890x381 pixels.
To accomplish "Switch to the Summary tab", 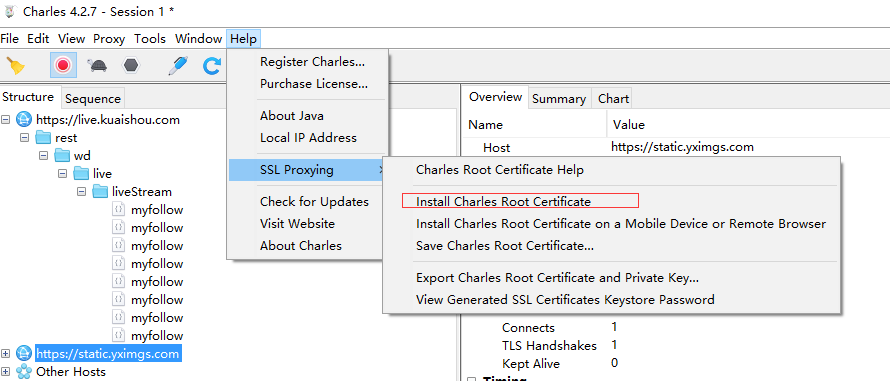I will click(559, 99).
